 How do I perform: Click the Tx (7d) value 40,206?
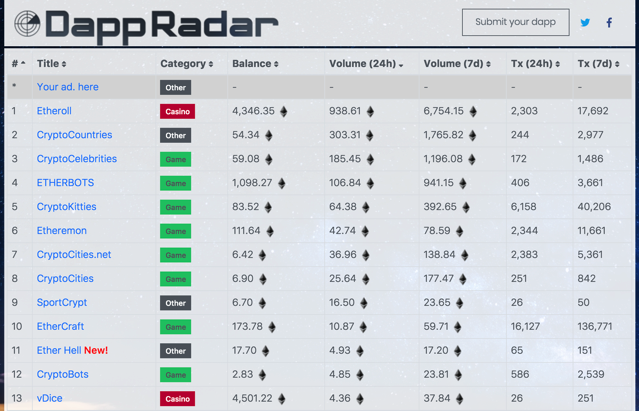[594, 207]
